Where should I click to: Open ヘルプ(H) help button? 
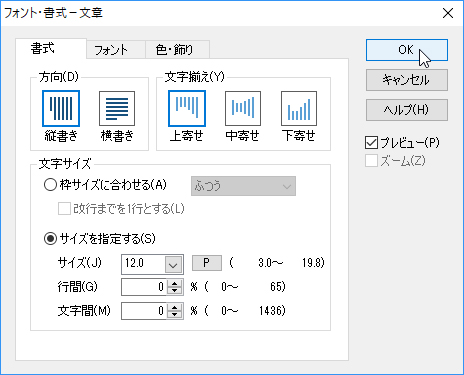tap(407, 110)
